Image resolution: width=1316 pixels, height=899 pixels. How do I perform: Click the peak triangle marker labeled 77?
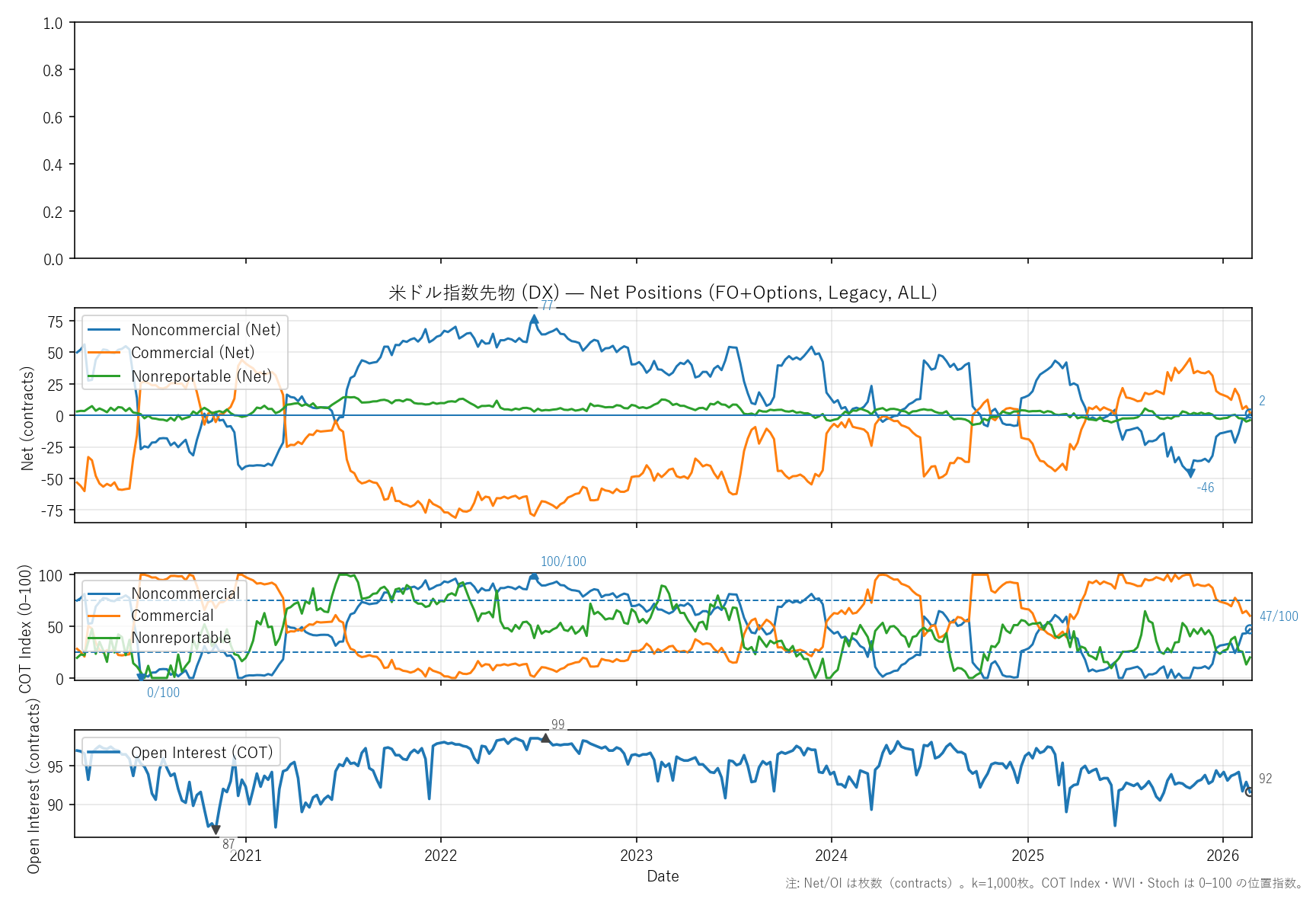(x=534, y=319)
